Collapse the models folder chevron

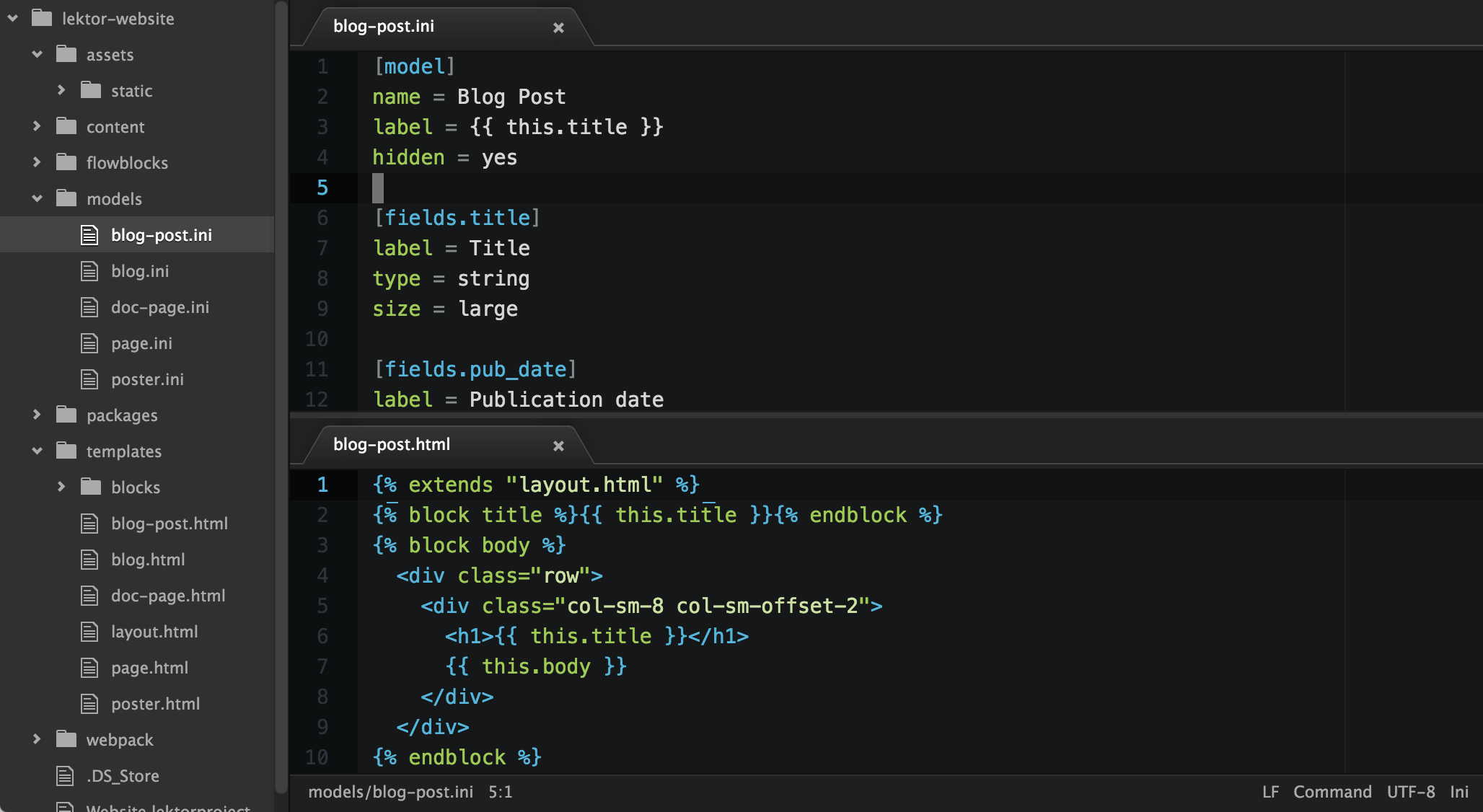pos(38,199)
